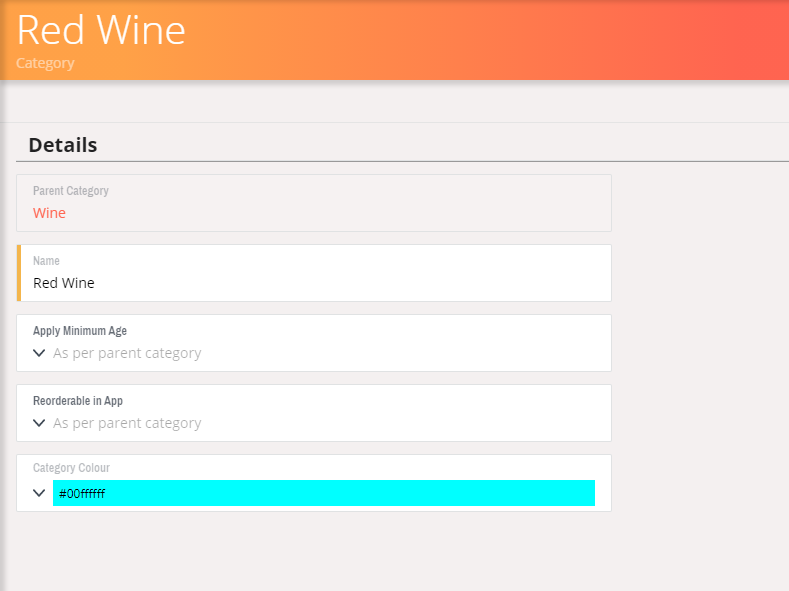Click the Parent Category label
This screenshot has width=789, height=591.
click(71, 191)
